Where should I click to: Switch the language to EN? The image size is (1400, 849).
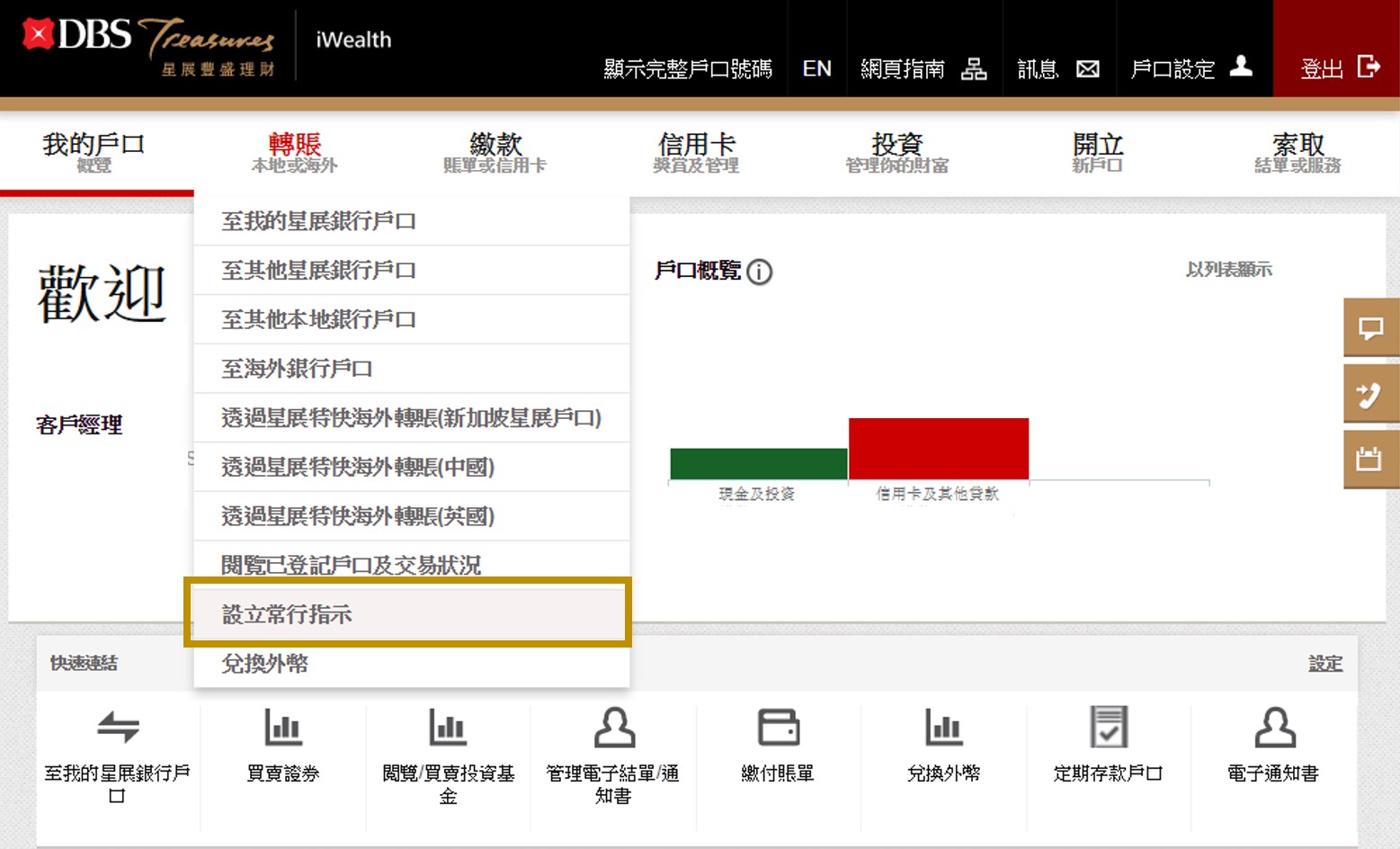point(816,69)
